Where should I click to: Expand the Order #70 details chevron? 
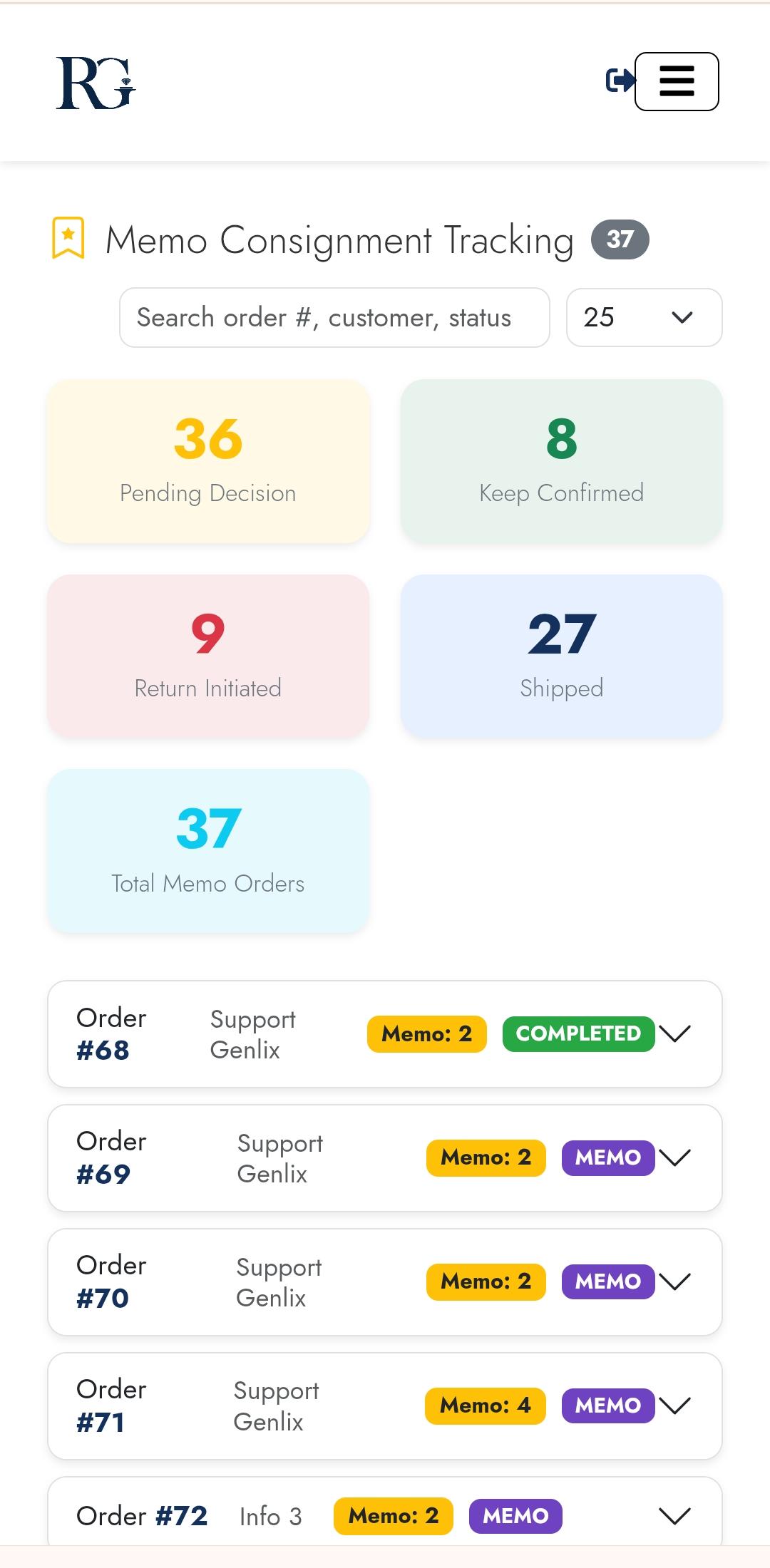coord(675,1281)
